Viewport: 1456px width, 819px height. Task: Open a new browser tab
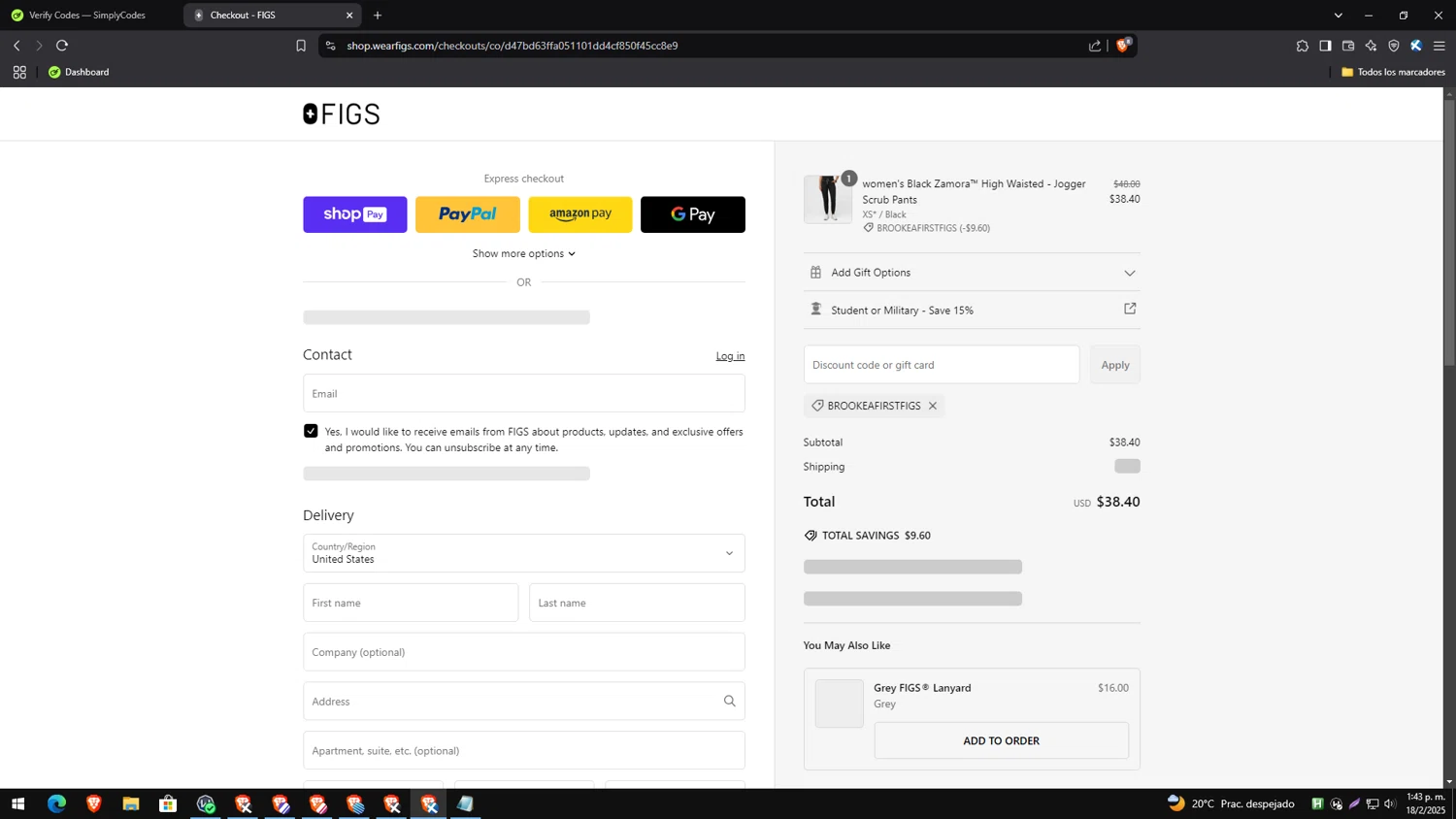tap(378, 16)
